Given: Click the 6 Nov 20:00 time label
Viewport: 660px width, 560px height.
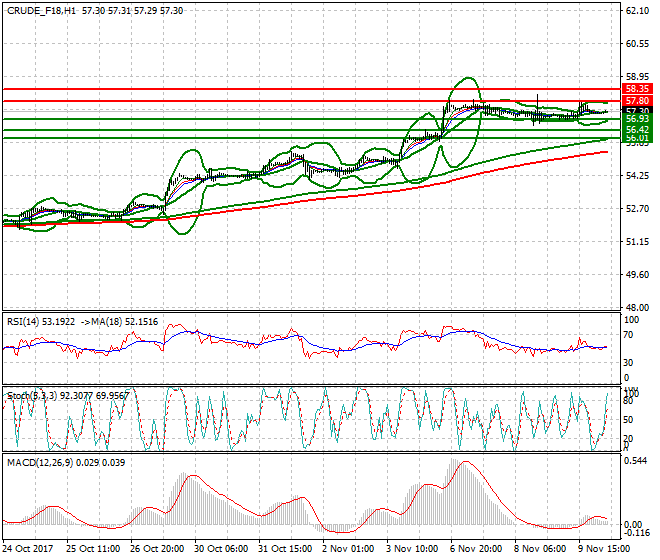Looking at the screenshot, I should click(476, 549).
